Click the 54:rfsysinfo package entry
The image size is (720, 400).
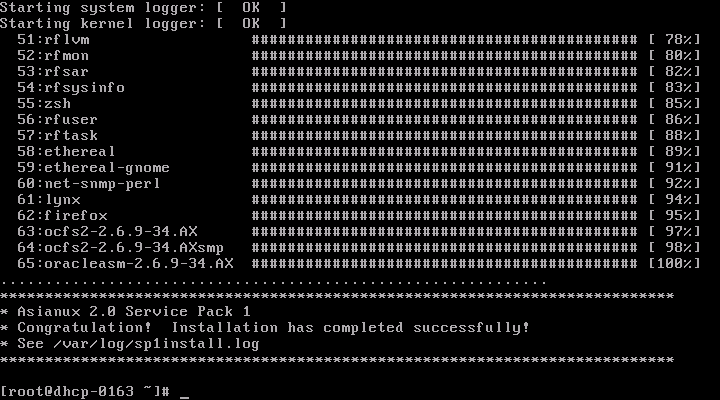71,87
